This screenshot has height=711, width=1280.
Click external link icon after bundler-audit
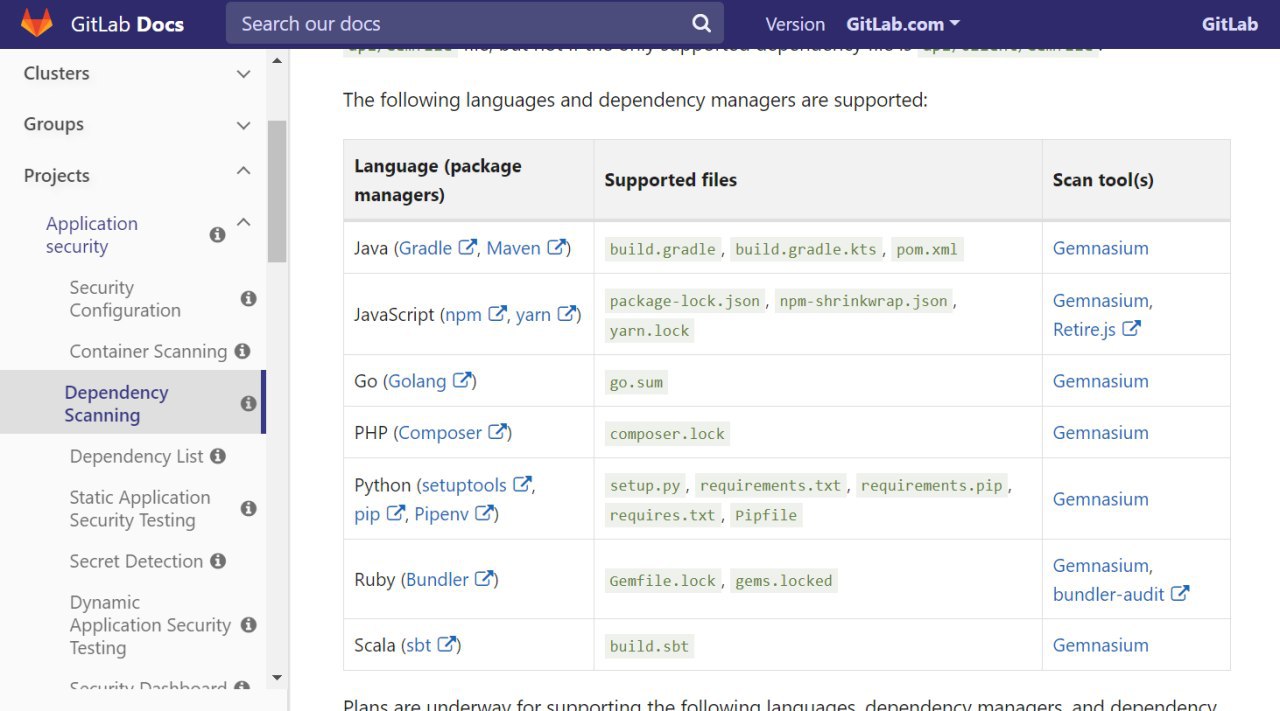click(x=1180, y=593)
